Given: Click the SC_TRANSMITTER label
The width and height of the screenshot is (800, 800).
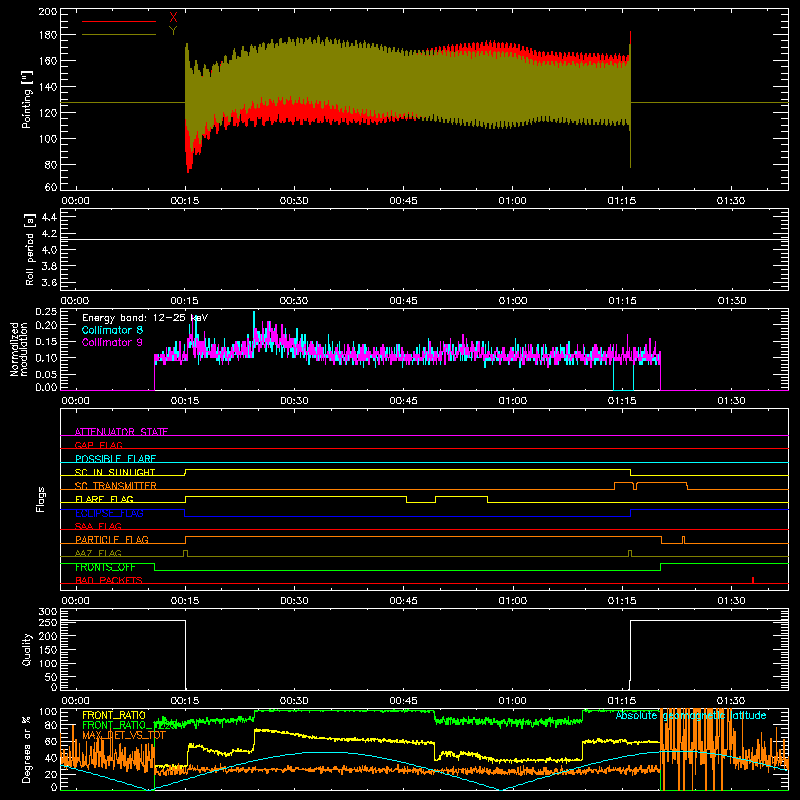Looking at the screenshot, I should [x=115, y=486].
